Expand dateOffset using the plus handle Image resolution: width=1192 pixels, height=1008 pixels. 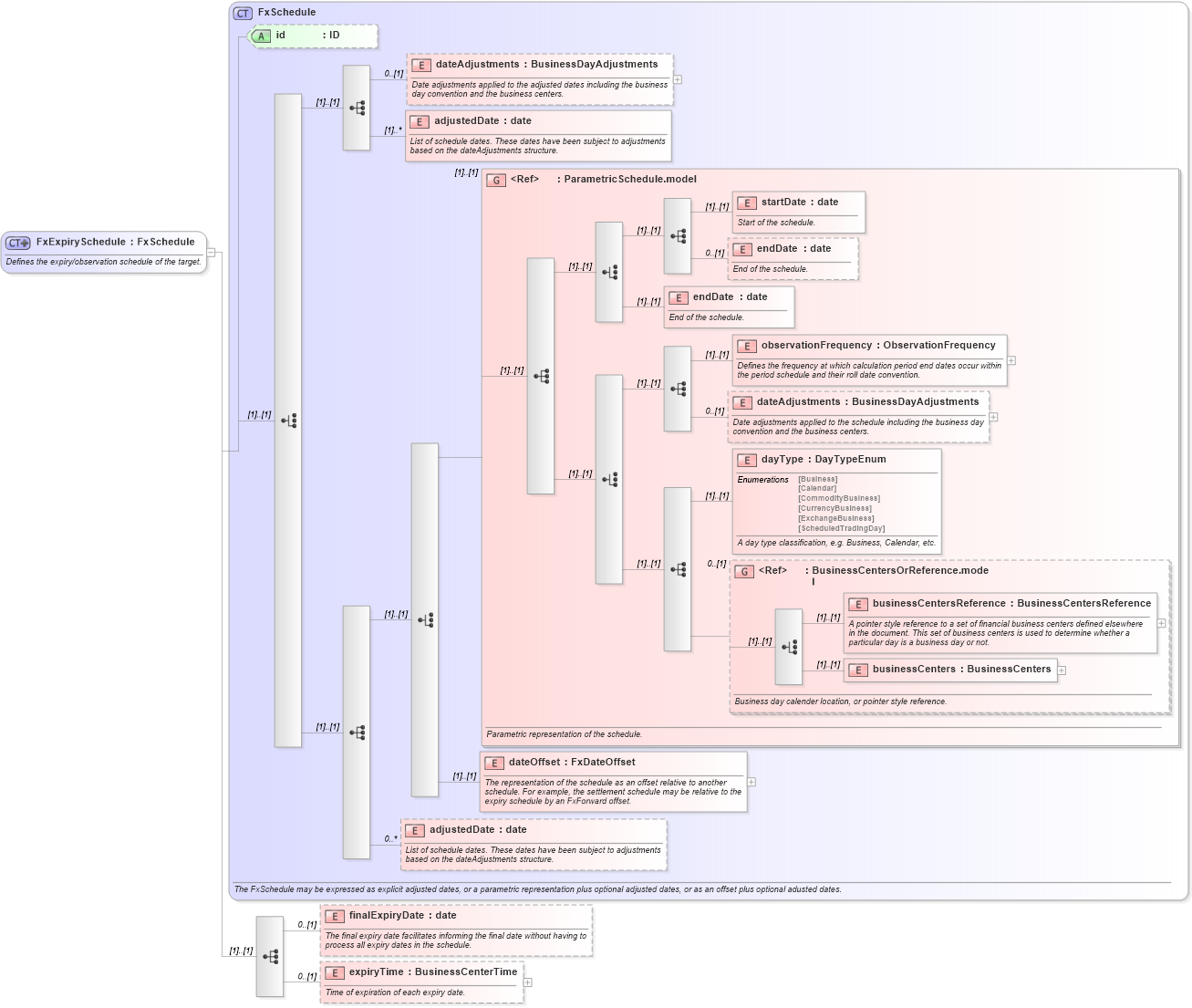coord(751,781)
